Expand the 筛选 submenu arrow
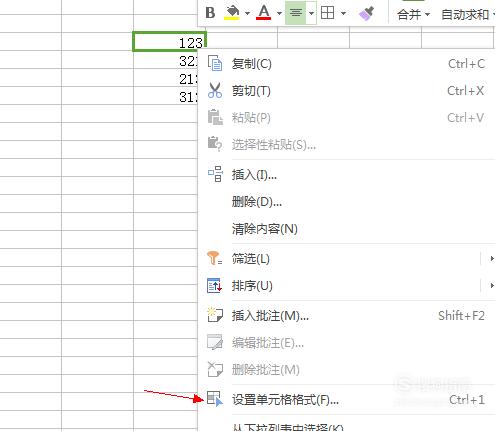Viewport: 495px width, 431px height. click(x=492, y=259)
